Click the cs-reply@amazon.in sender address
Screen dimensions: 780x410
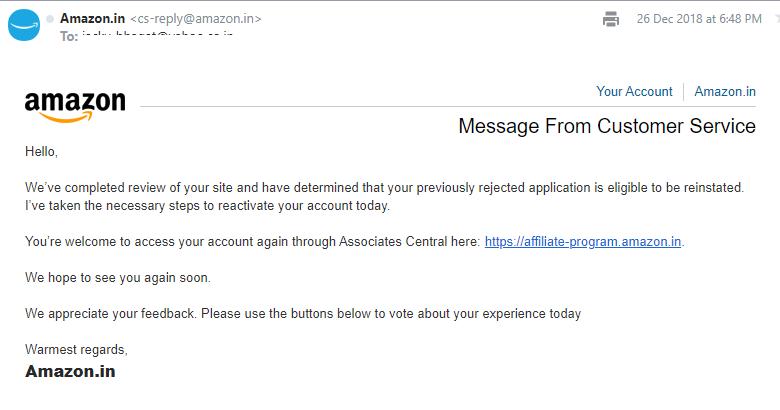click(195, 19)
